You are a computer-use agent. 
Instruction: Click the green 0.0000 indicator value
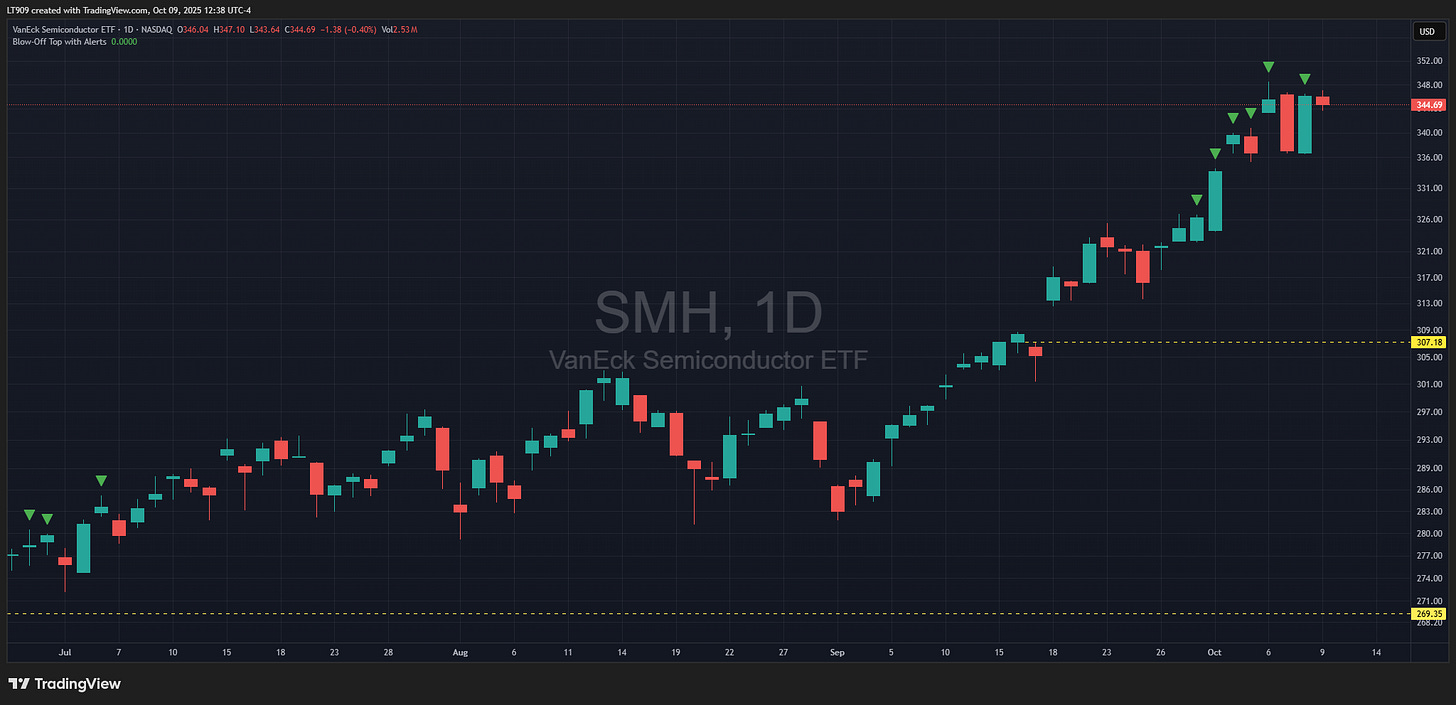click(124, 42)
